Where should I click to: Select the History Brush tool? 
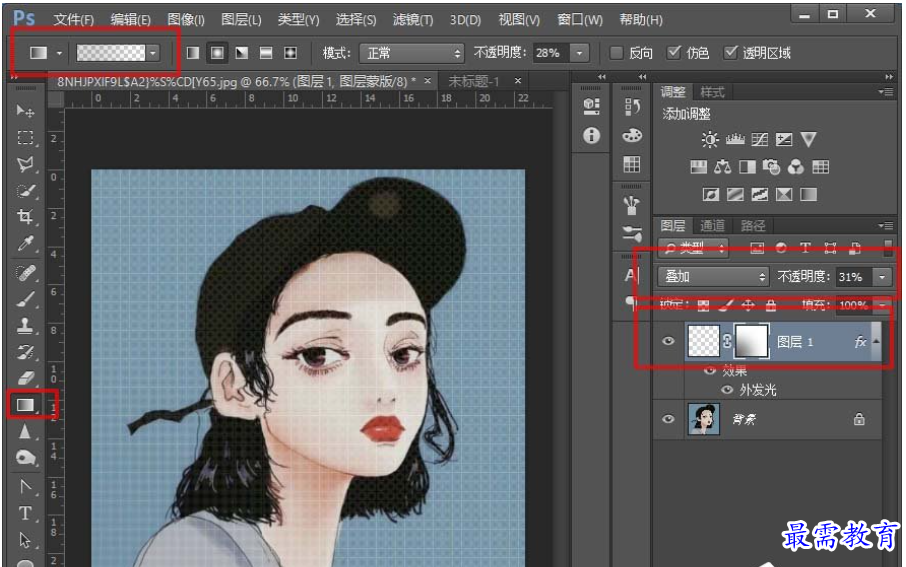coord(25,351)
